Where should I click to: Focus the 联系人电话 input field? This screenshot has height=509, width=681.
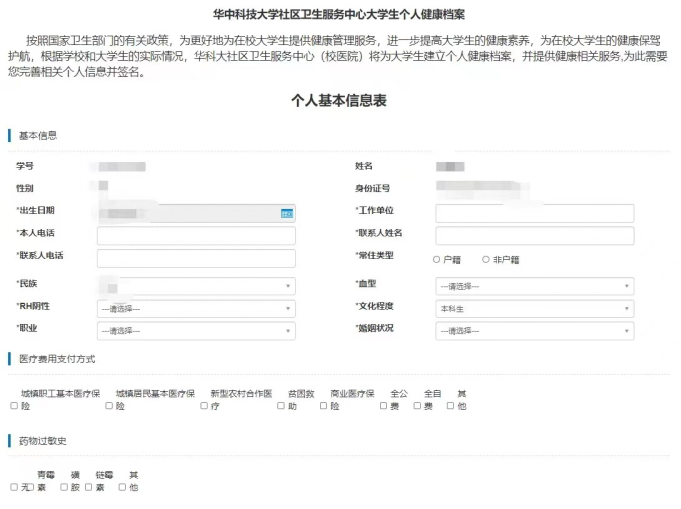[196, 258]
